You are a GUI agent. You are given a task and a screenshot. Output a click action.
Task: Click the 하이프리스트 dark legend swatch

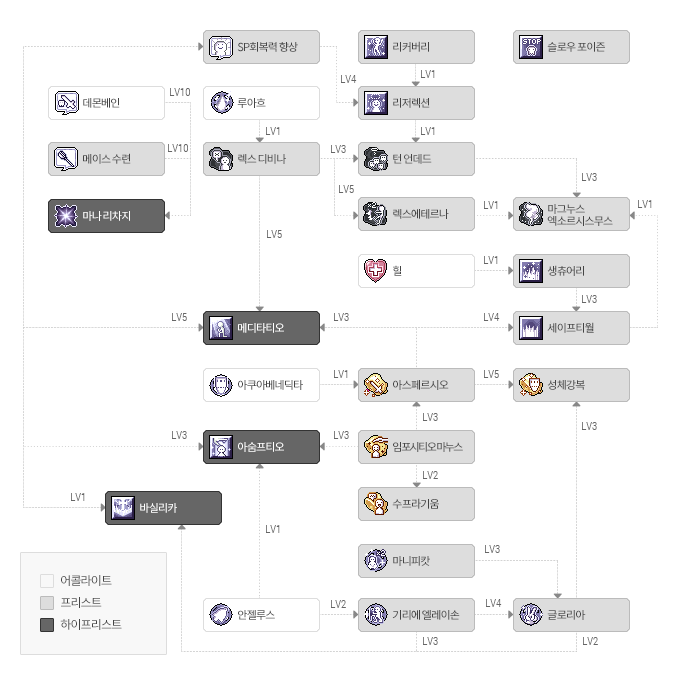click(47, 625)
